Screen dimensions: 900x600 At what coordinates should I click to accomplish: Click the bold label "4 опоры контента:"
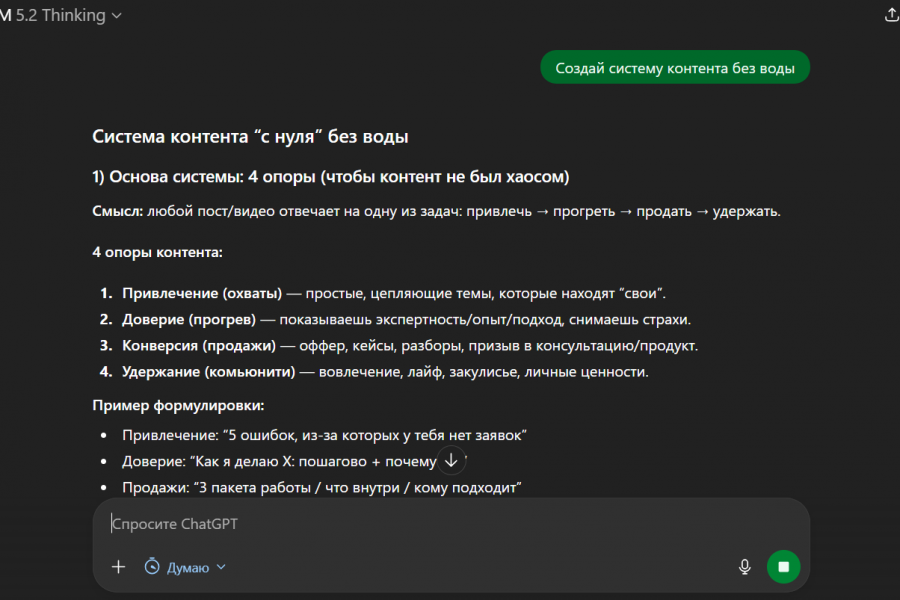(x=157, y=252)
